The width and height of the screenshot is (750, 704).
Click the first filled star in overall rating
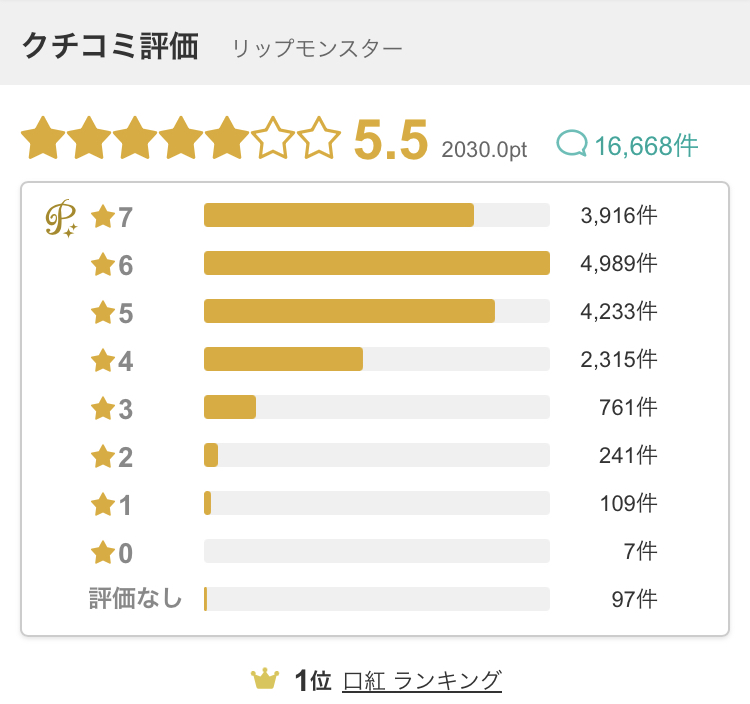click(43, 138)
